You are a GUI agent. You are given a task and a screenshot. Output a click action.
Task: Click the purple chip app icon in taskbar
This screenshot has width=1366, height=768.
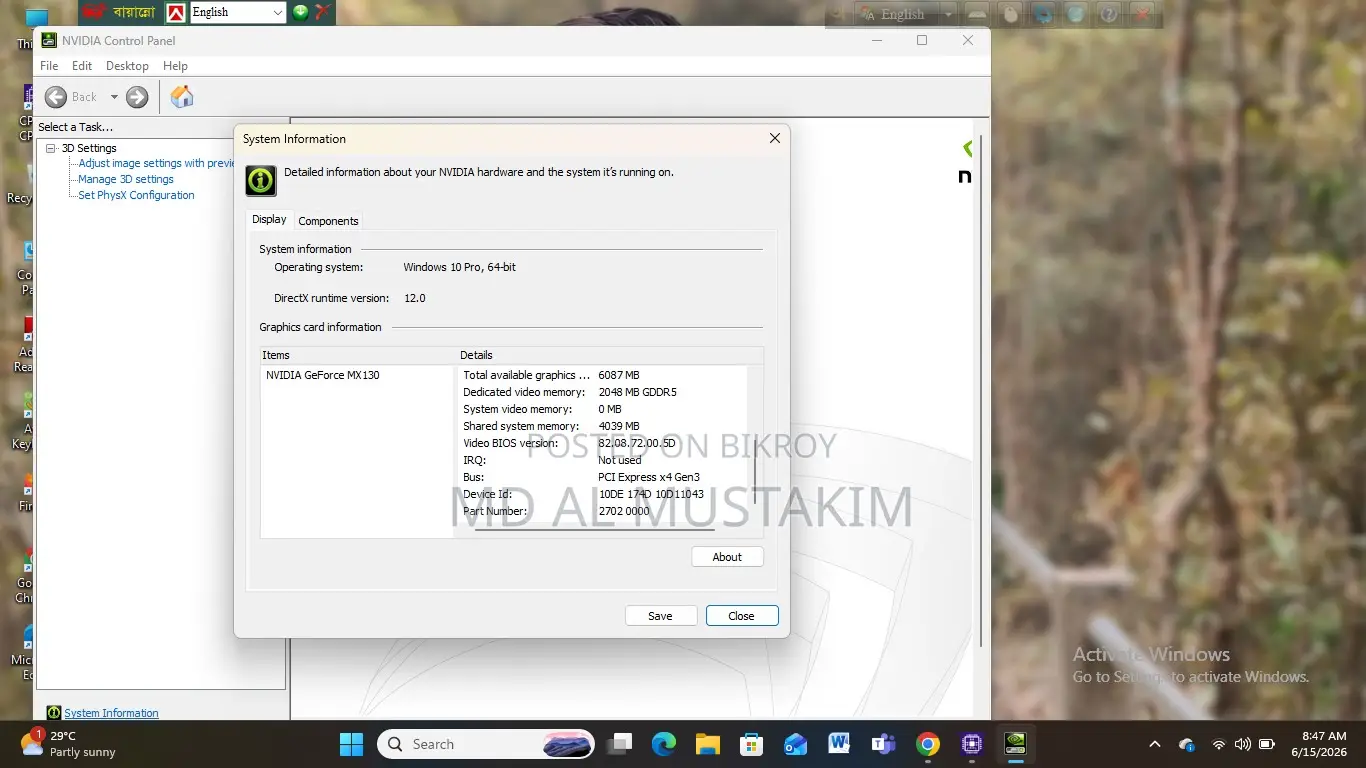pyautogui.click(x=972, y=744)
